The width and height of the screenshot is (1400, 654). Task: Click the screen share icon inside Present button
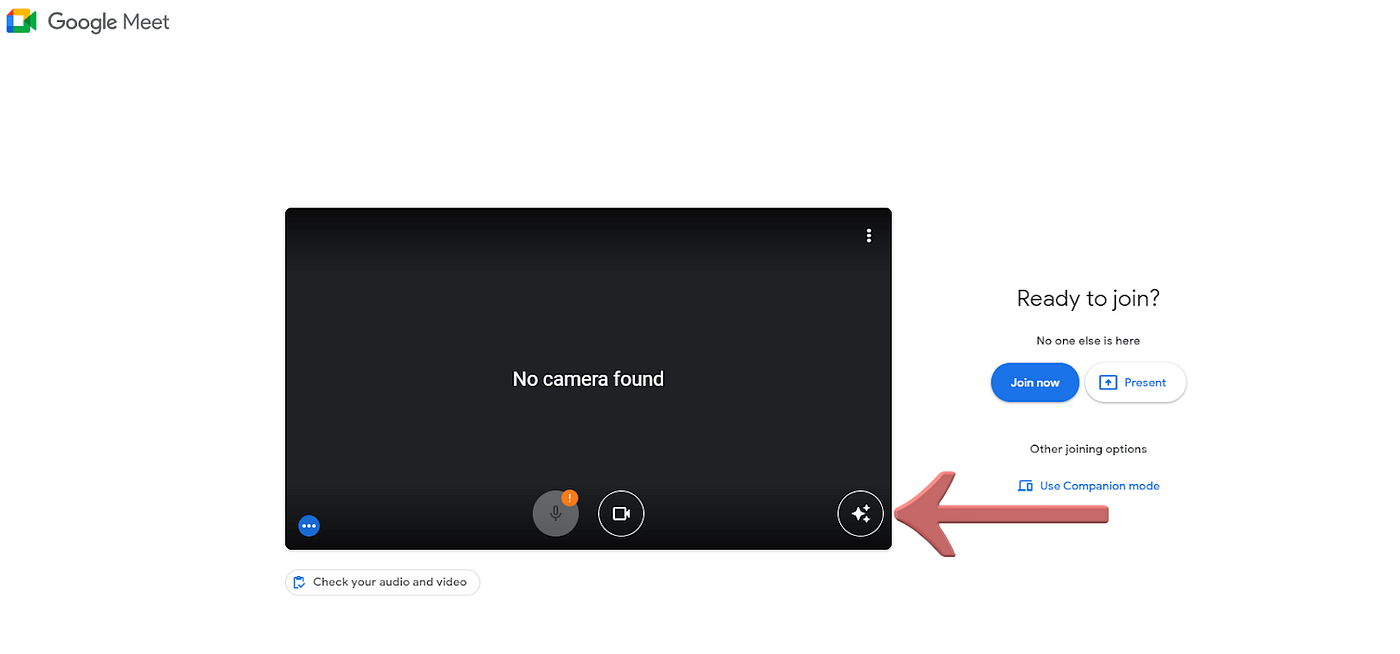[1108, 382]
